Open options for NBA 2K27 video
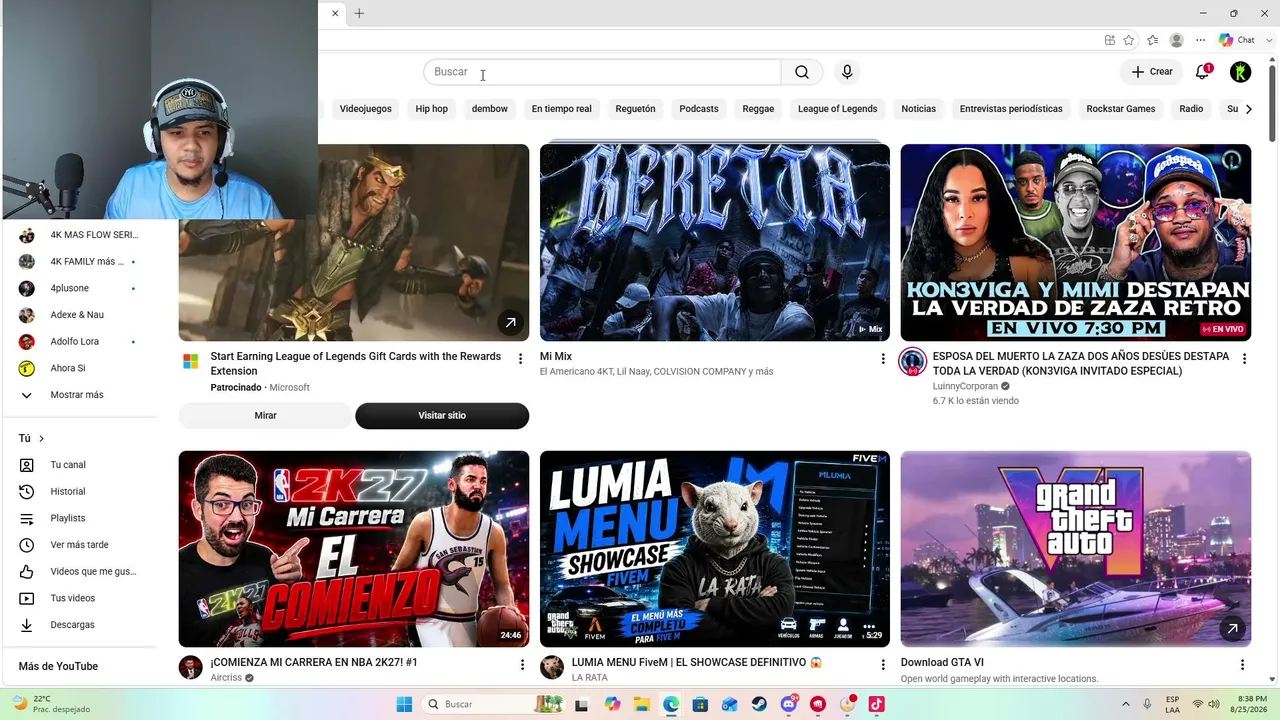 522,665
